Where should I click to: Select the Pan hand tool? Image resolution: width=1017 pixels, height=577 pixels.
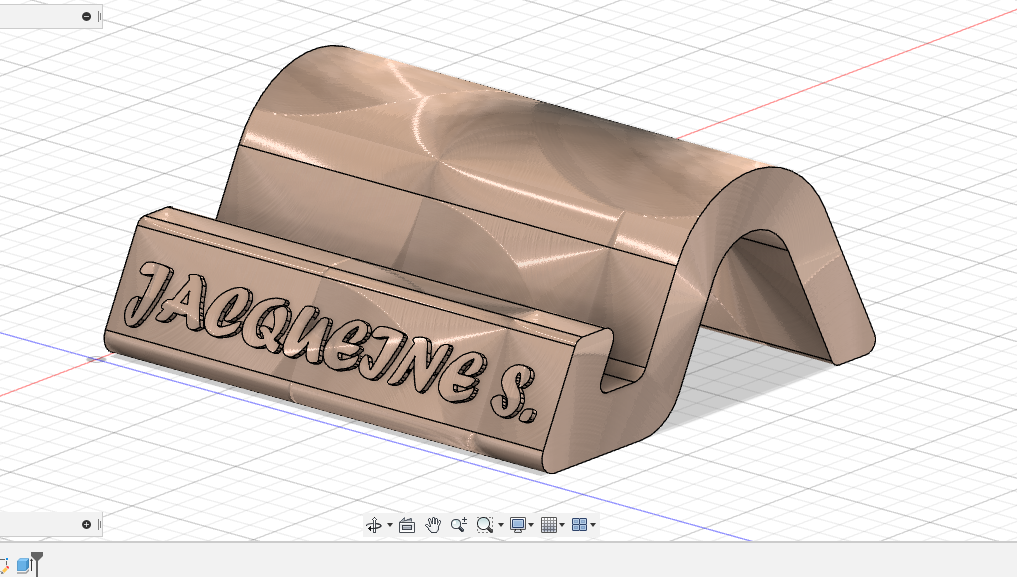pyautogui.click(x=433, y=525)
